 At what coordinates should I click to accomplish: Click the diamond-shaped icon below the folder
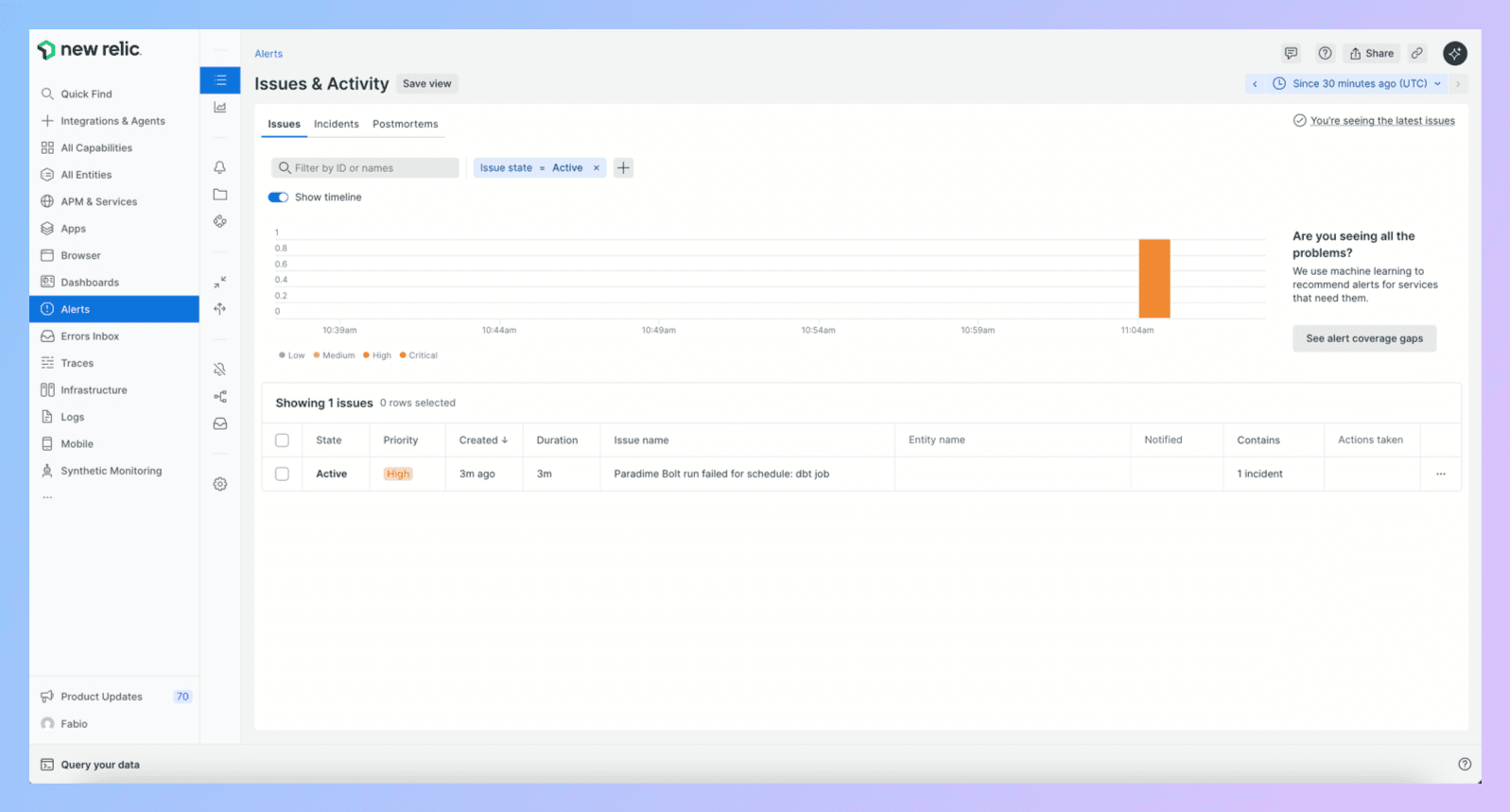[220, 221]
